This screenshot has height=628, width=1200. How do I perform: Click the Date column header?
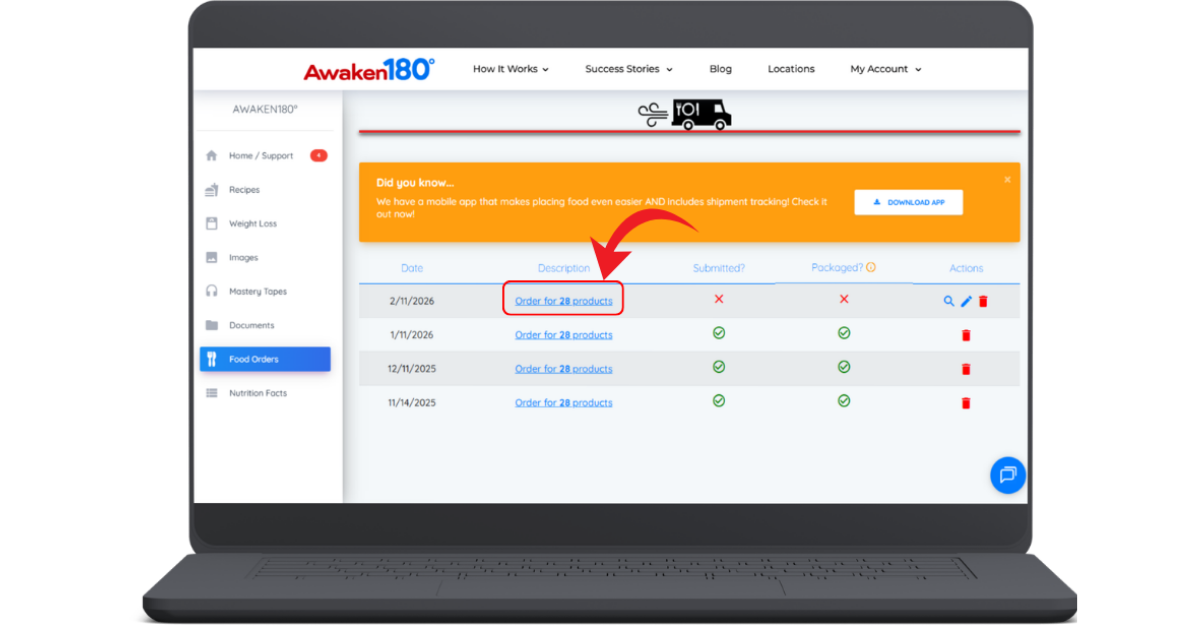point(412,268)
